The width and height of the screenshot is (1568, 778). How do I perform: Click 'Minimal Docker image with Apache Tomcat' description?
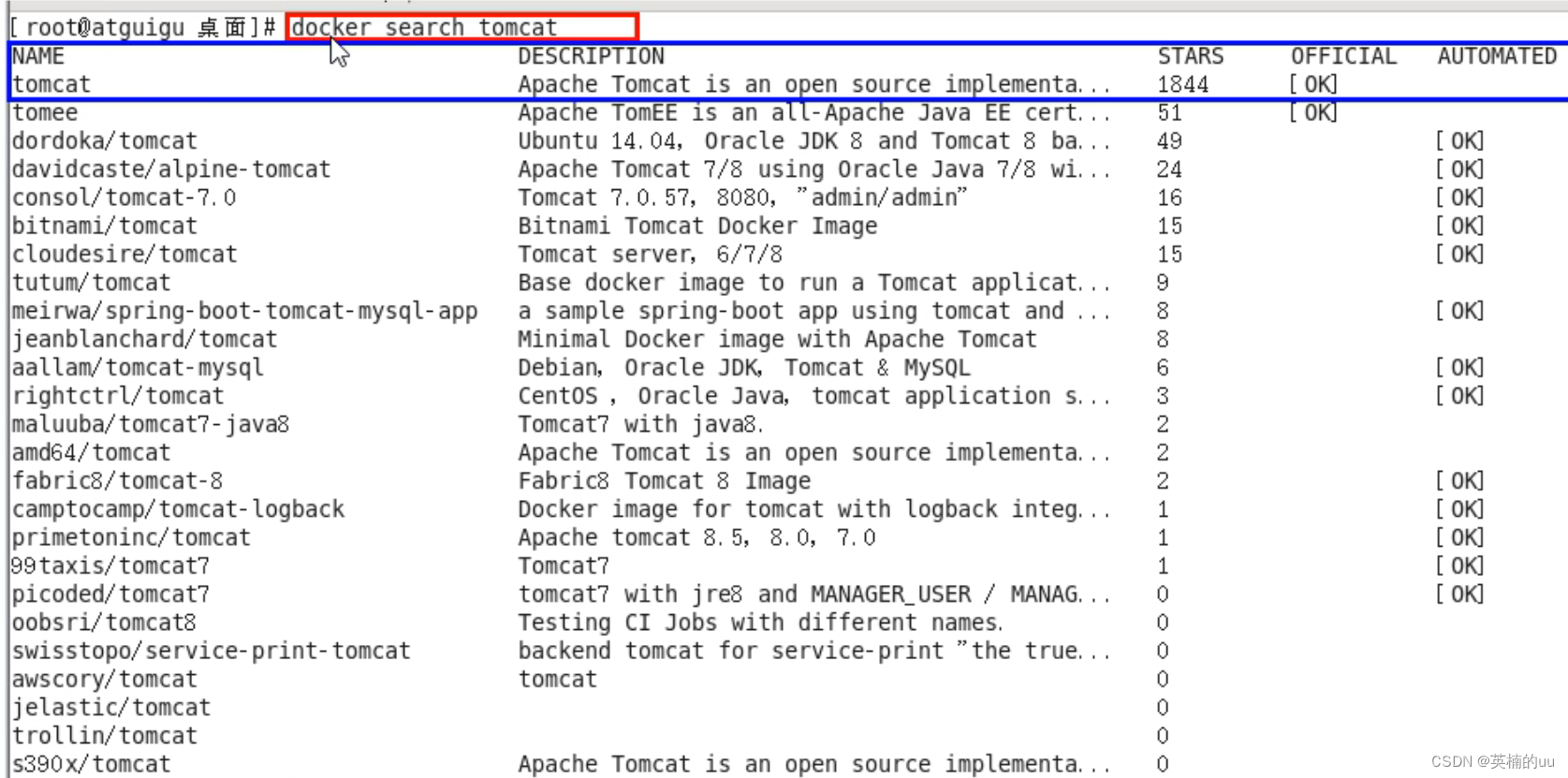click(x=777, y=339)
